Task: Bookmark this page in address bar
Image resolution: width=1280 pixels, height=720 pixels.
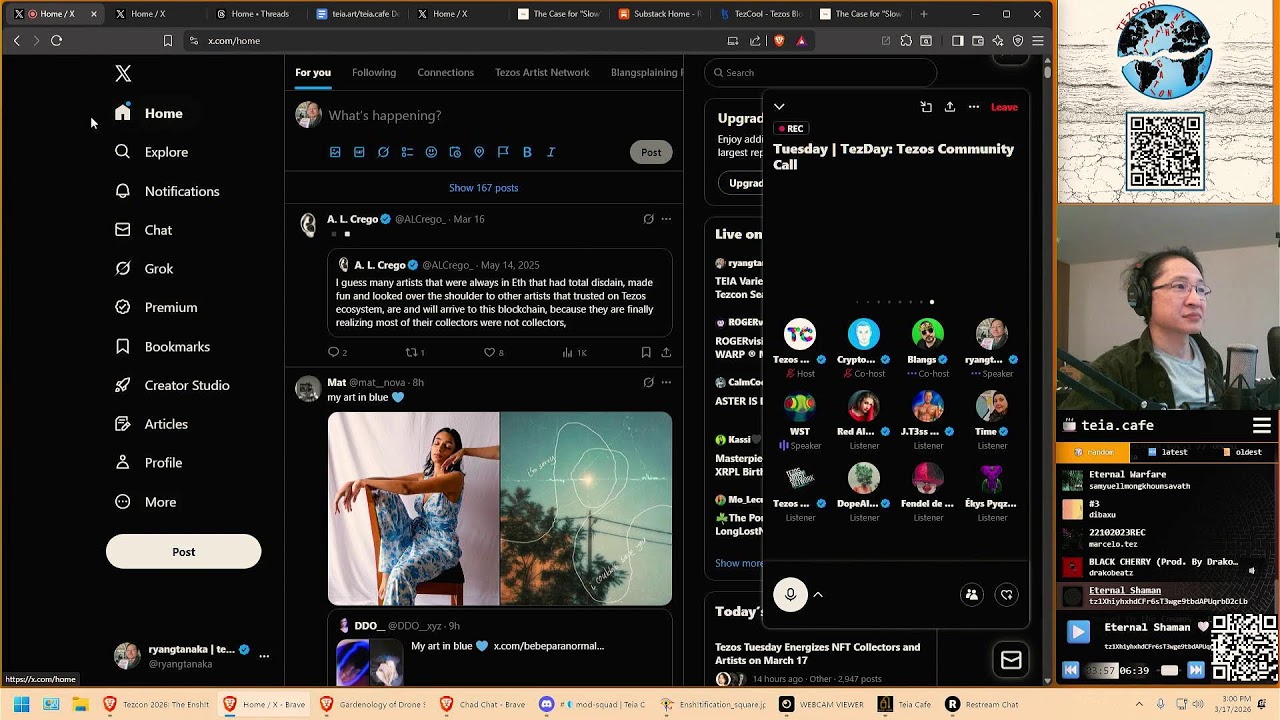Action: pyautogui.click(x=167, y=41)
